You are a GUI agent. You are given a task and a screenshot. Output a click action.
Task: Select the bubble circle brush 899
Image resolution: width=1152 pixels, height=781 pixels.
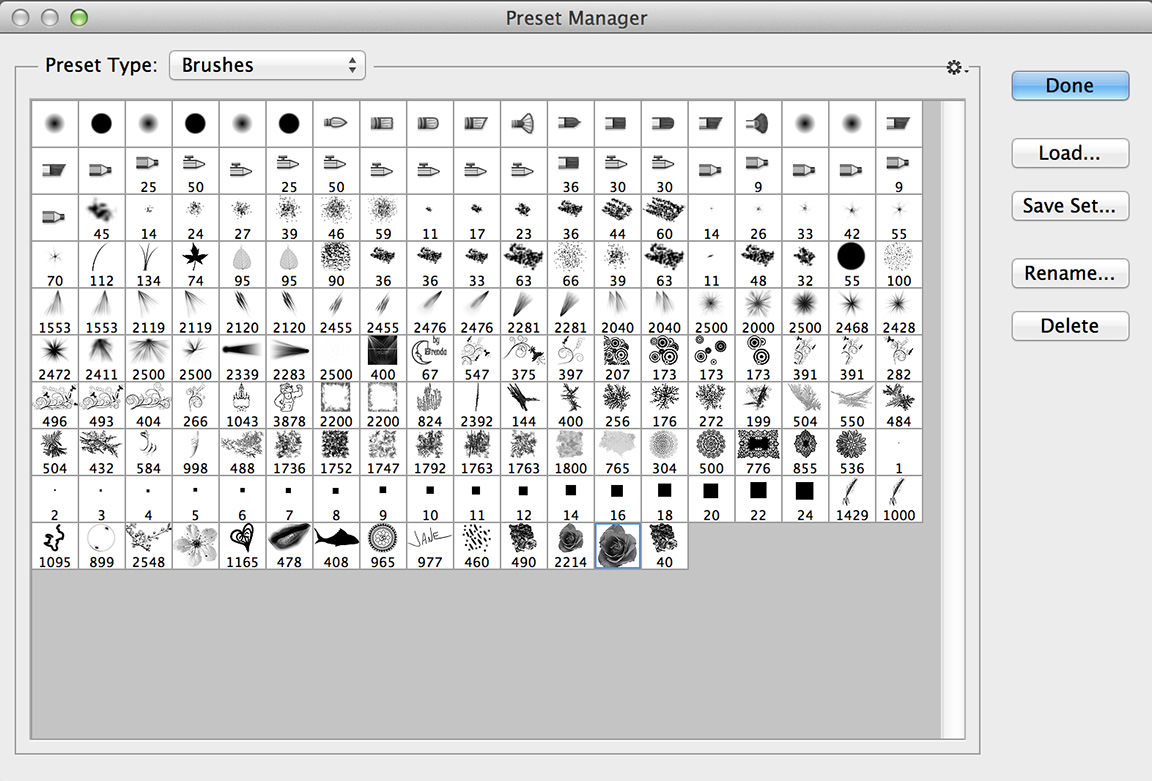101,546
